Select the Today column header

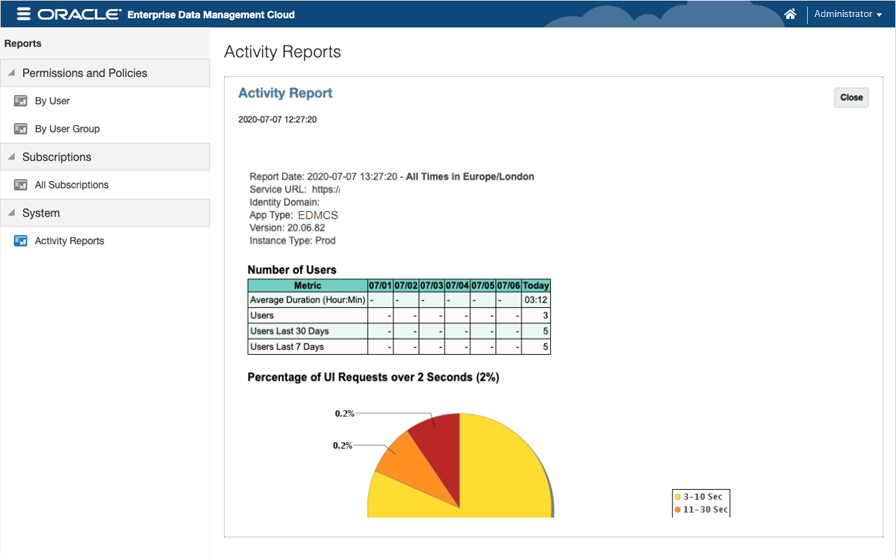point(535,286)
